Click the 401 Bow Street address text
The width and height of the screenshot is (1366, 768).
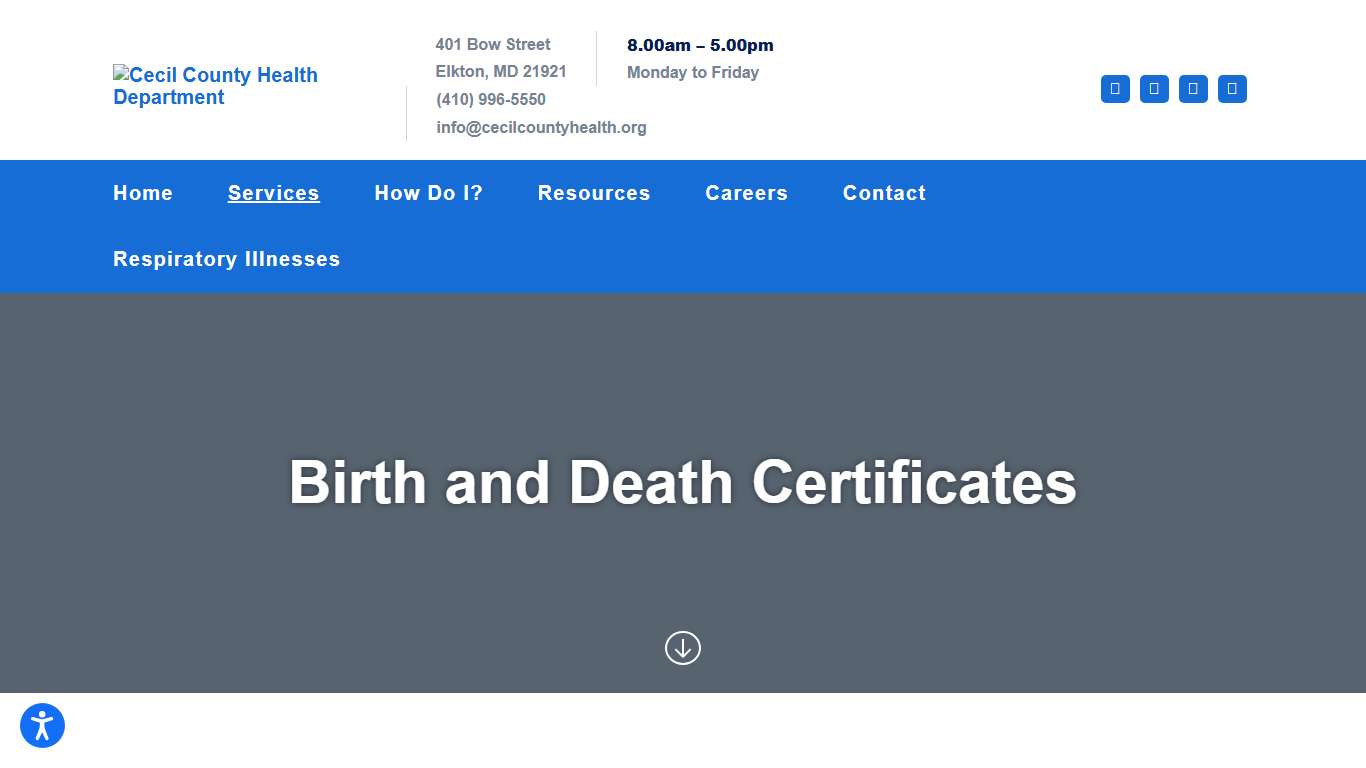492,44
